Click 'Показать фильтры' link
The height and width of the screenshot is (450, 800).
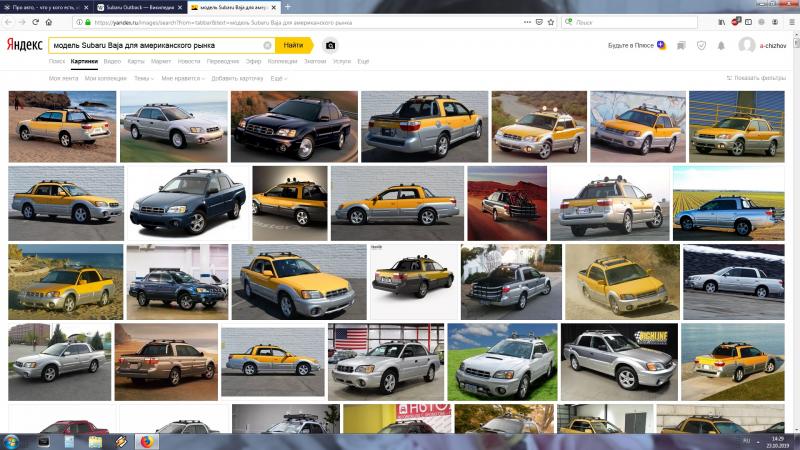[756, 78]
